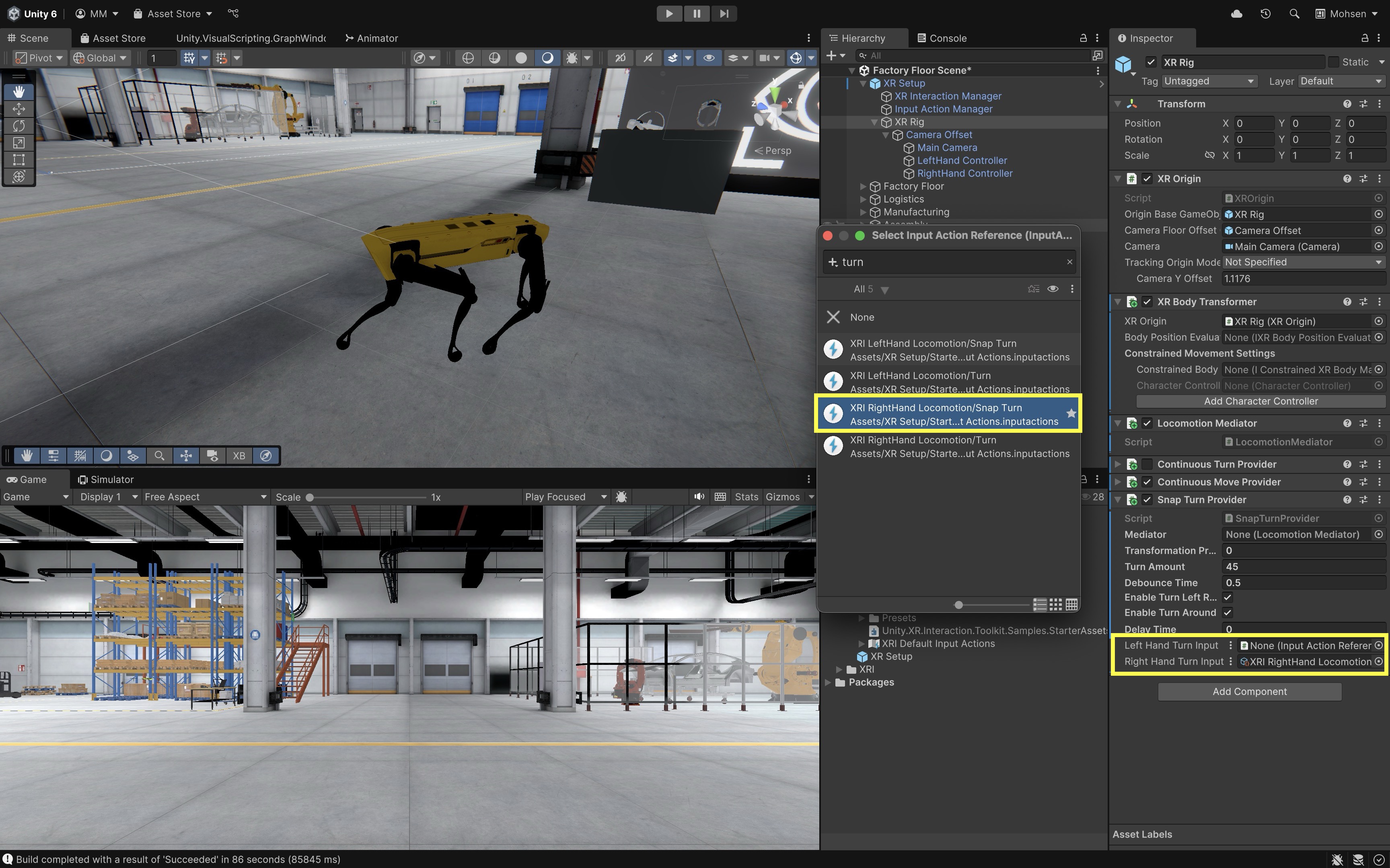Lock the Hierarchy panel
Screen dimensions: 1390x868
click(1083, 38)
